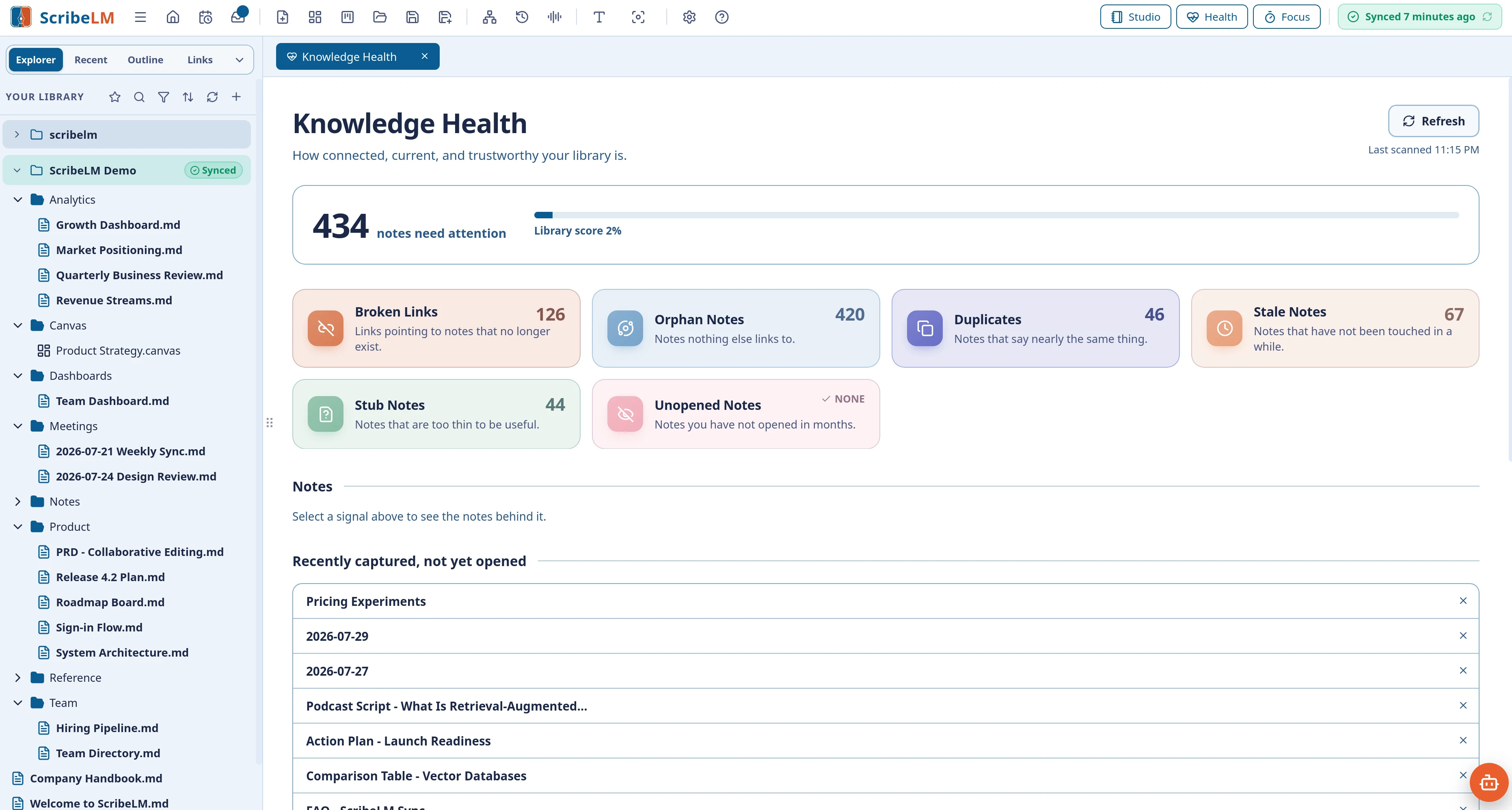
Task: Open the daily note calendar-clock icon
Action: [x=205, y=17]
